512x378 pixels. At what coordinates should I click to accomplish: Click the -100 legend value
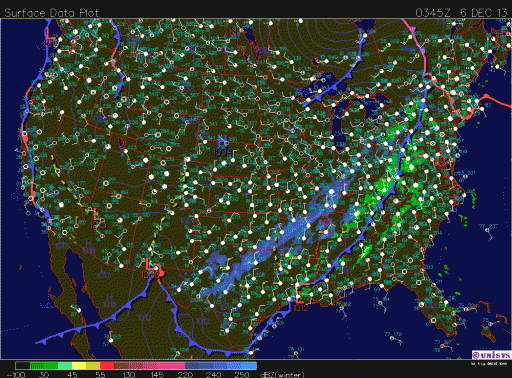click(16, 374)
